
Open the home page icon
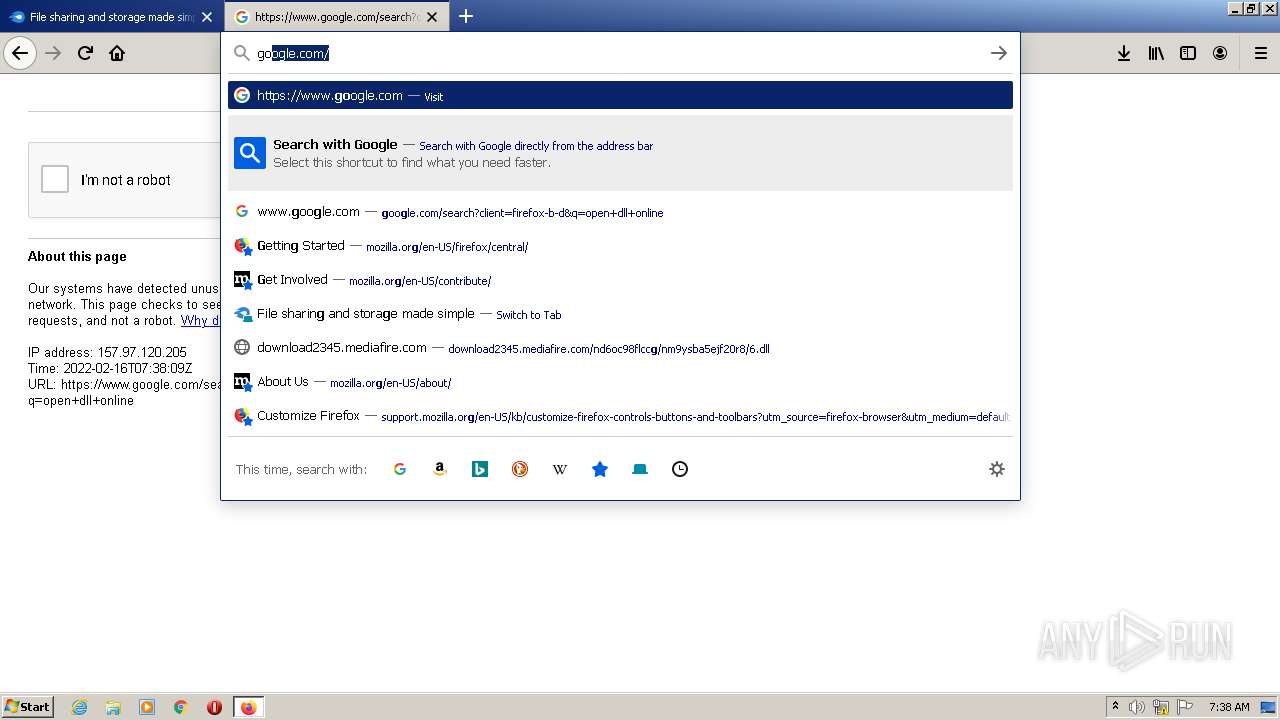(x=117, y=53)
